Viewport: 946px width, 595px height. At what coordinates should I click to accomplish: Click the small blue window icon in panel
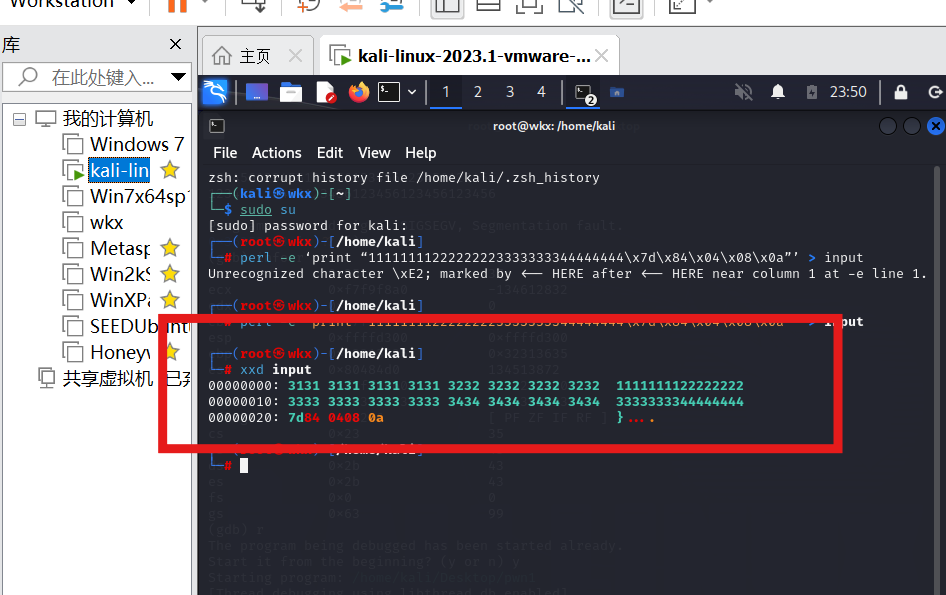pos(617,92)
